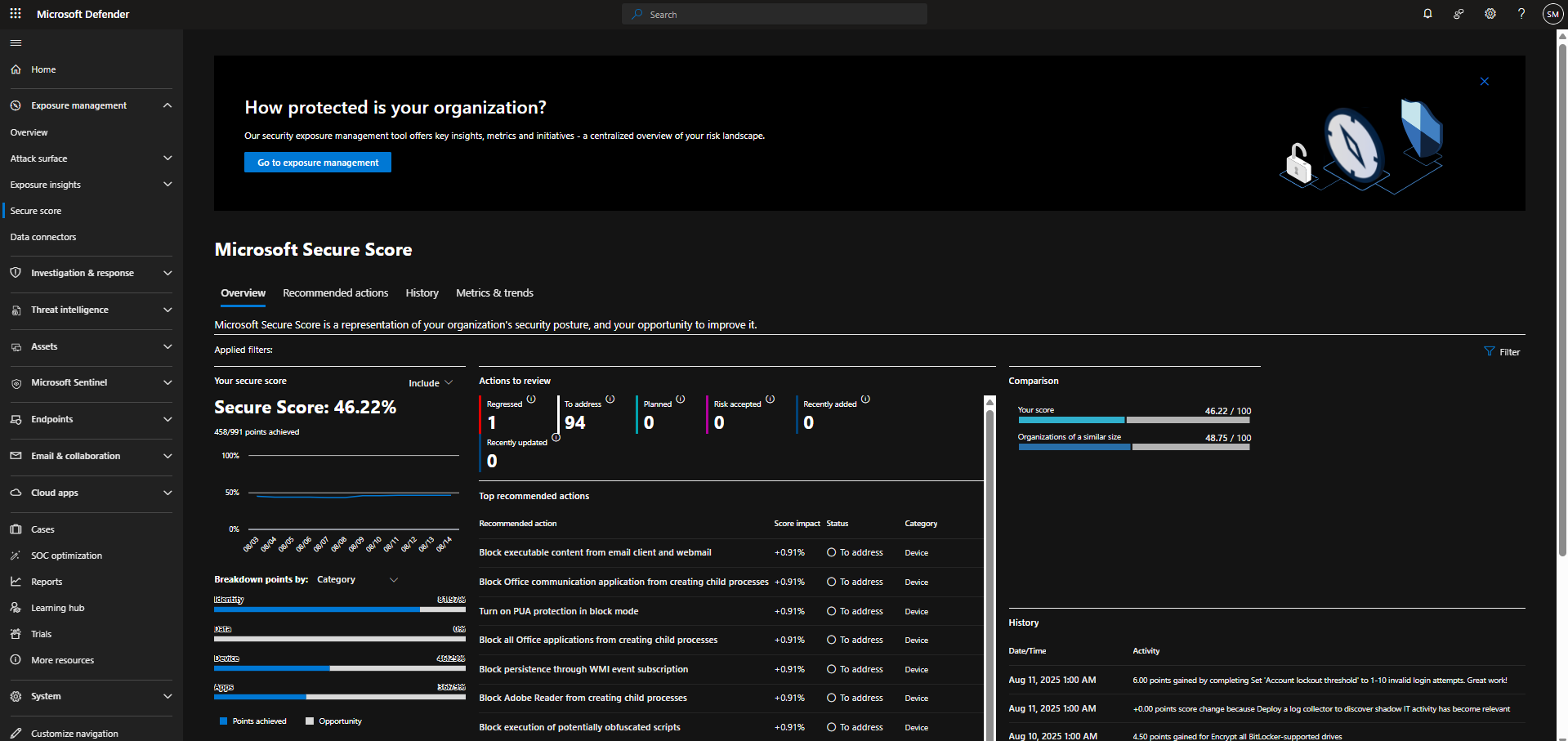
Task: Click the Trials gift icon
Action: coord(16,634)
